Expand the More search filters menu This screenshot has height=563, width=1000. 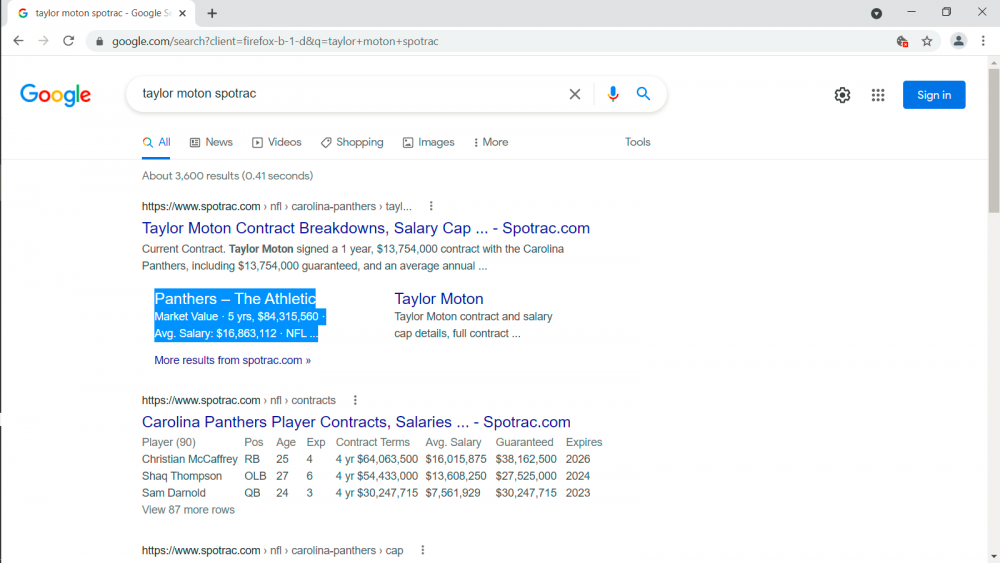point(490,142)
